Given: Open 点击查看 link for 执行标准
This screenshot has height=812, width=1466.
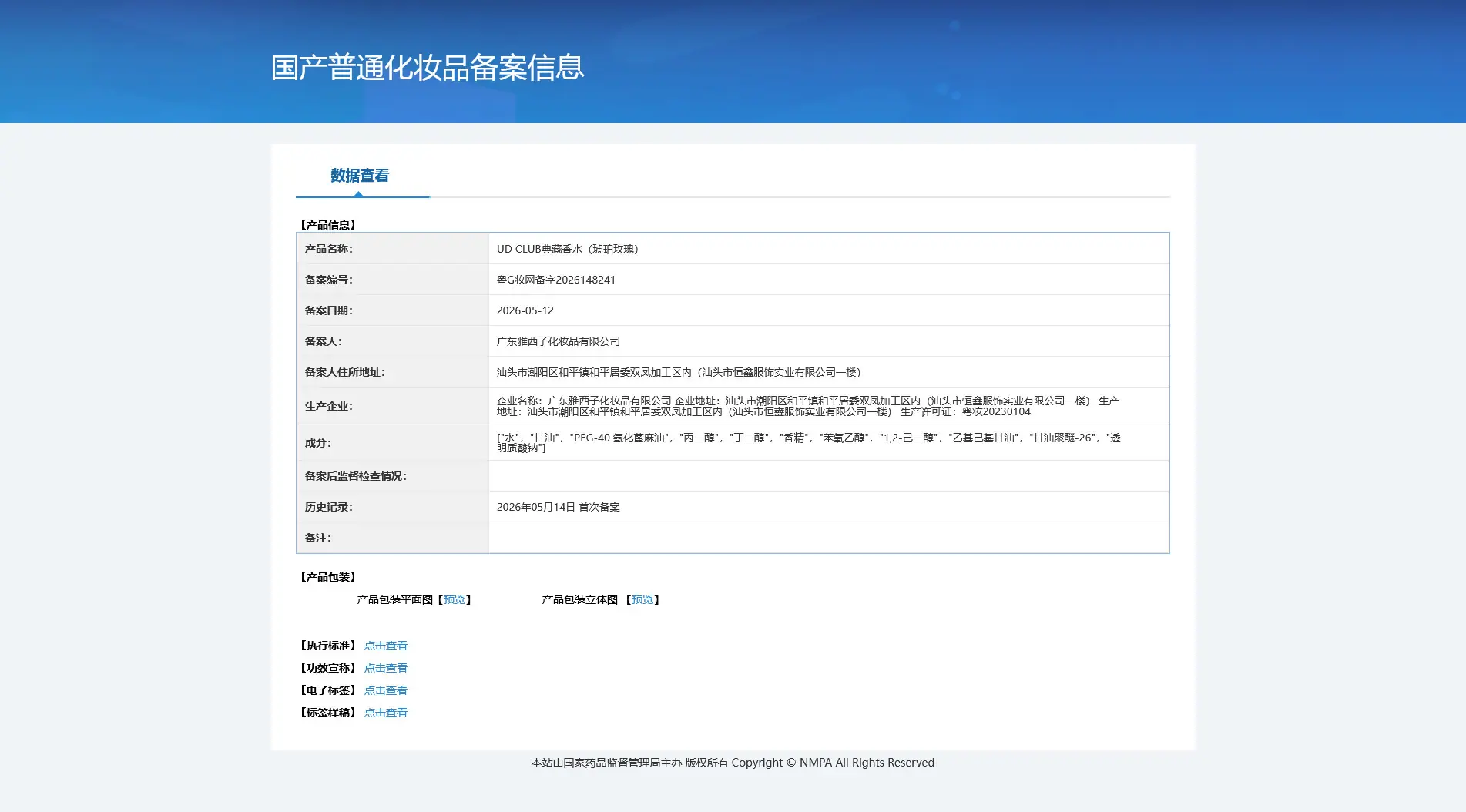Looking at the screenshot, I should click(x=386, y=646).
